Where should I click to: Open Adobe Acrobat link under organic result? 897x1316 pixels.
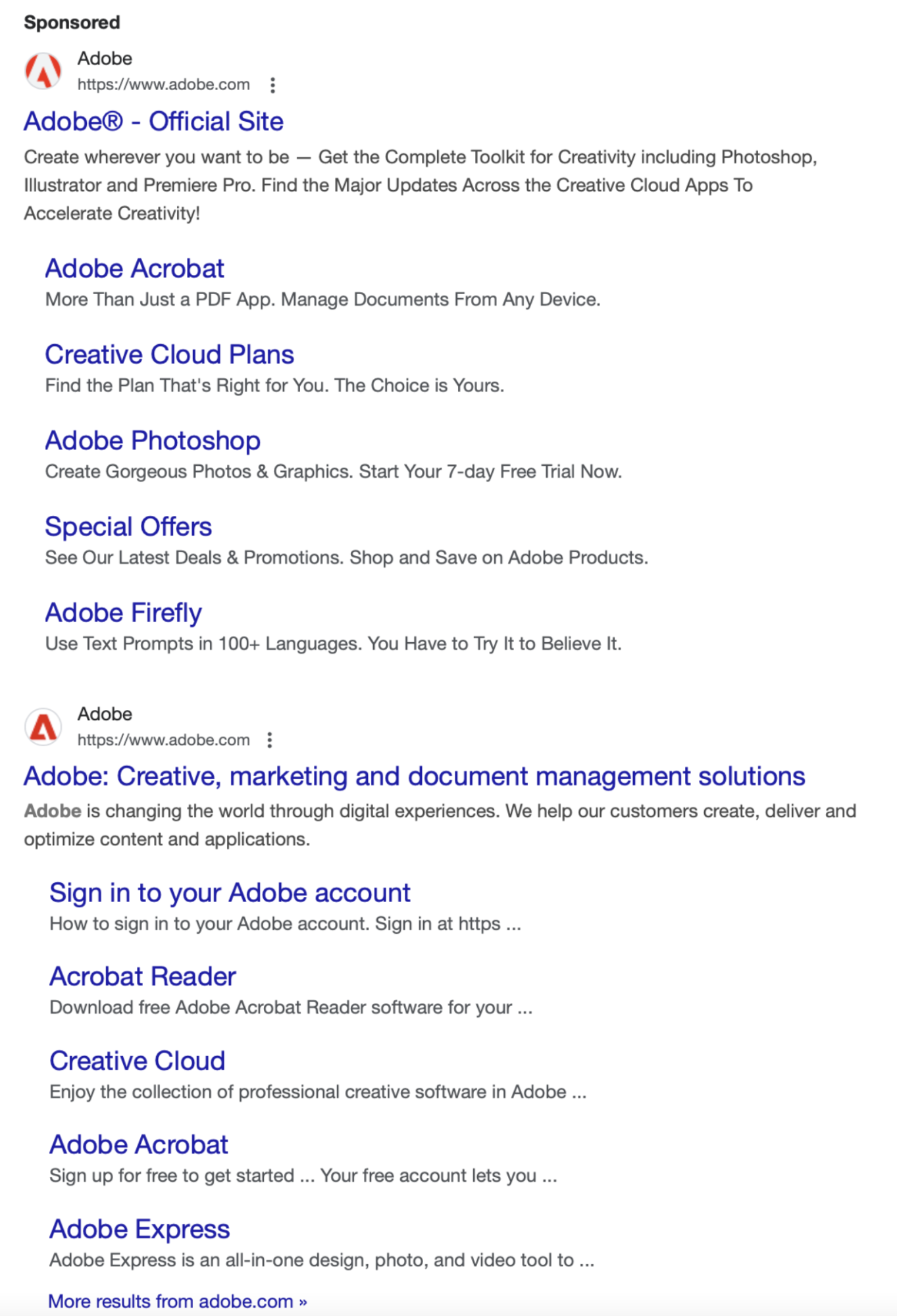138,1145
